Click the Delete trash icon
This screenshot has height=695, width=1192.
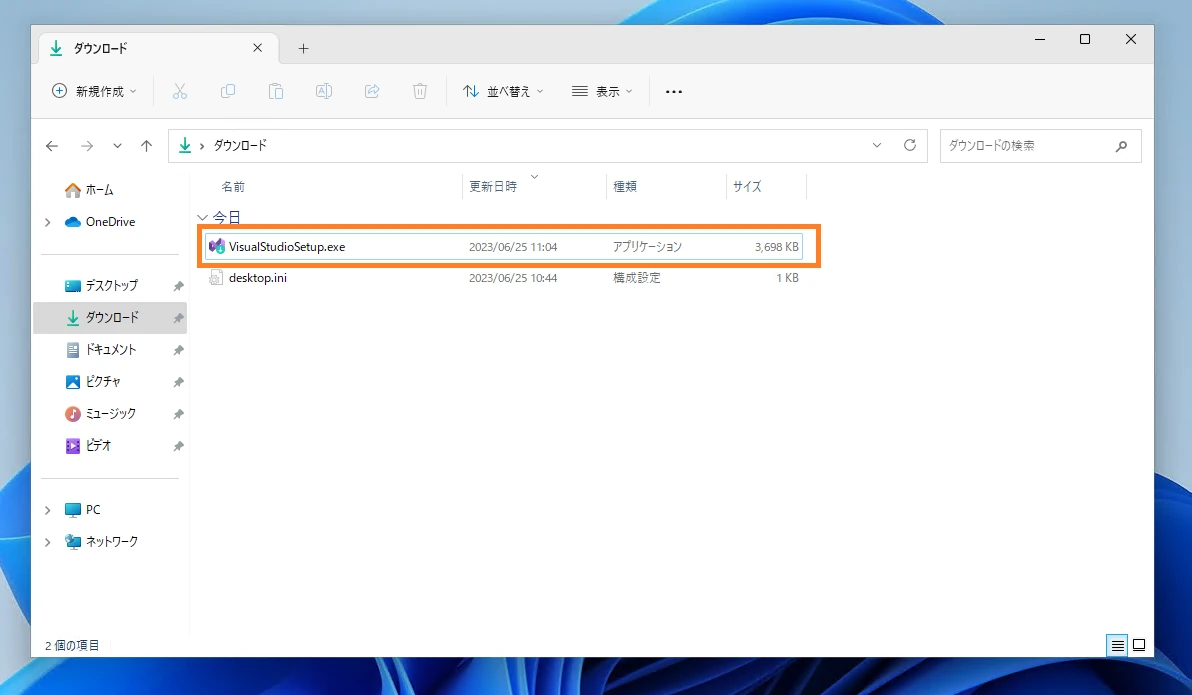pos(420,91)
